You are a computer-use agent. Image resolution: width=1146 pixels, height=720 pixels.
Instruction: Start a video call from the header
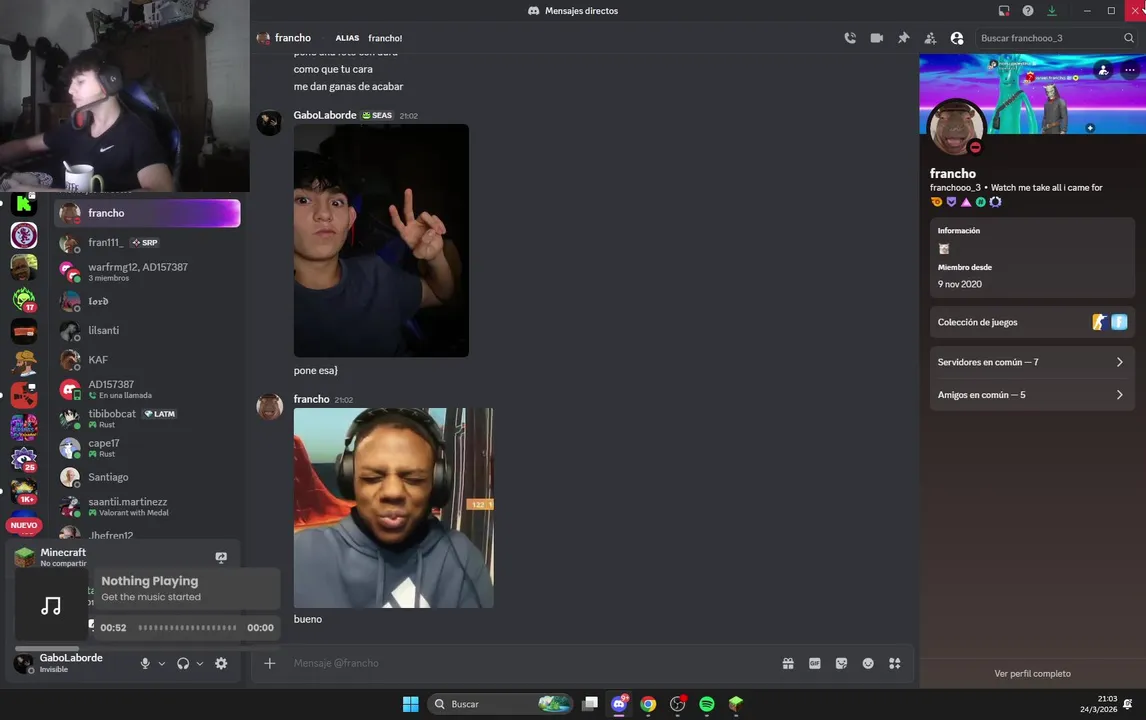point(876,38)
